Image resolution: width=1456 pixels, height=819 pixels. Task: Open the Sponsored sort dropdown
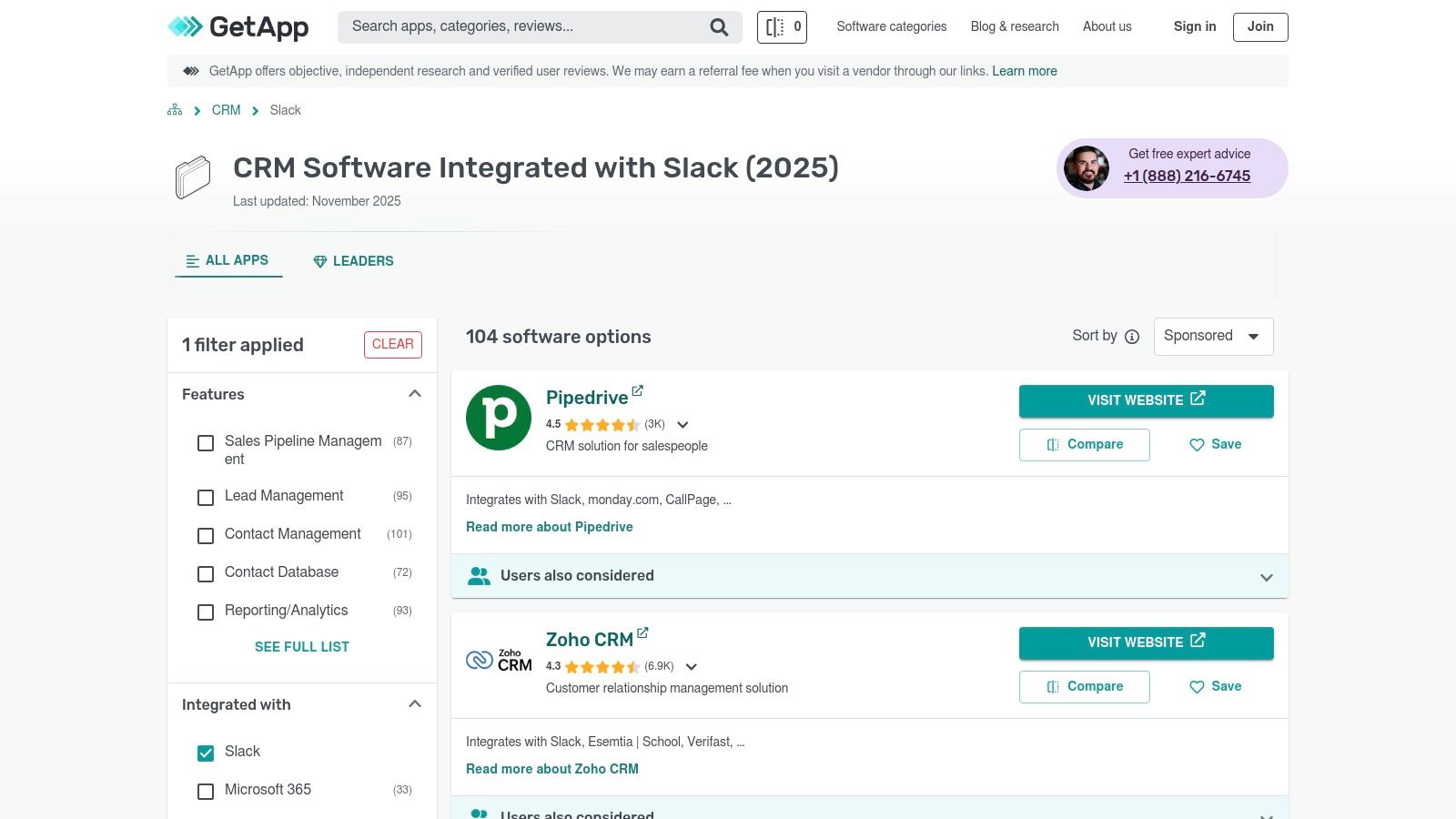point(1213,336)
